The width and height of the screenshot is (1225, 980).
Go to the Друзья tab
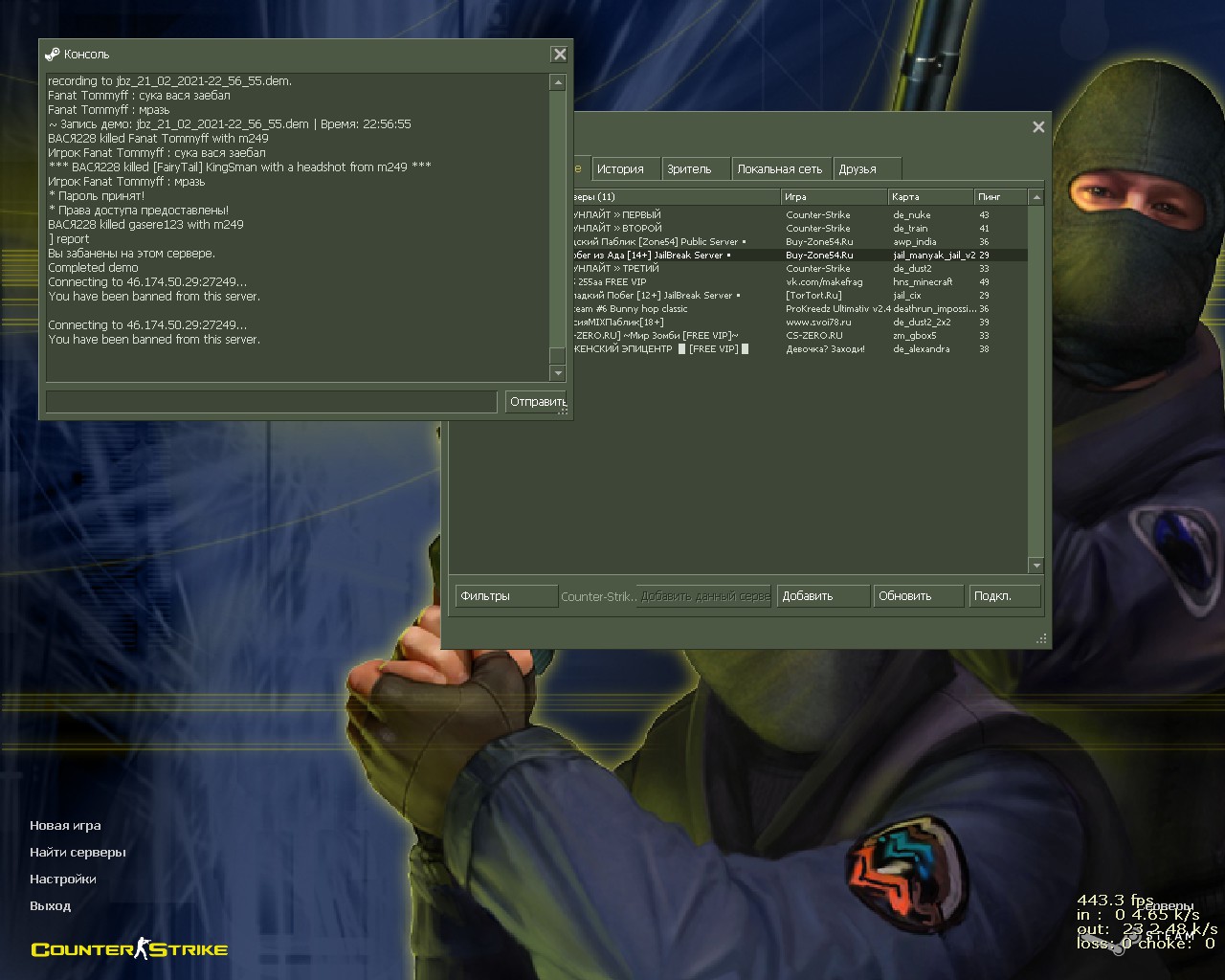point(868,168)
